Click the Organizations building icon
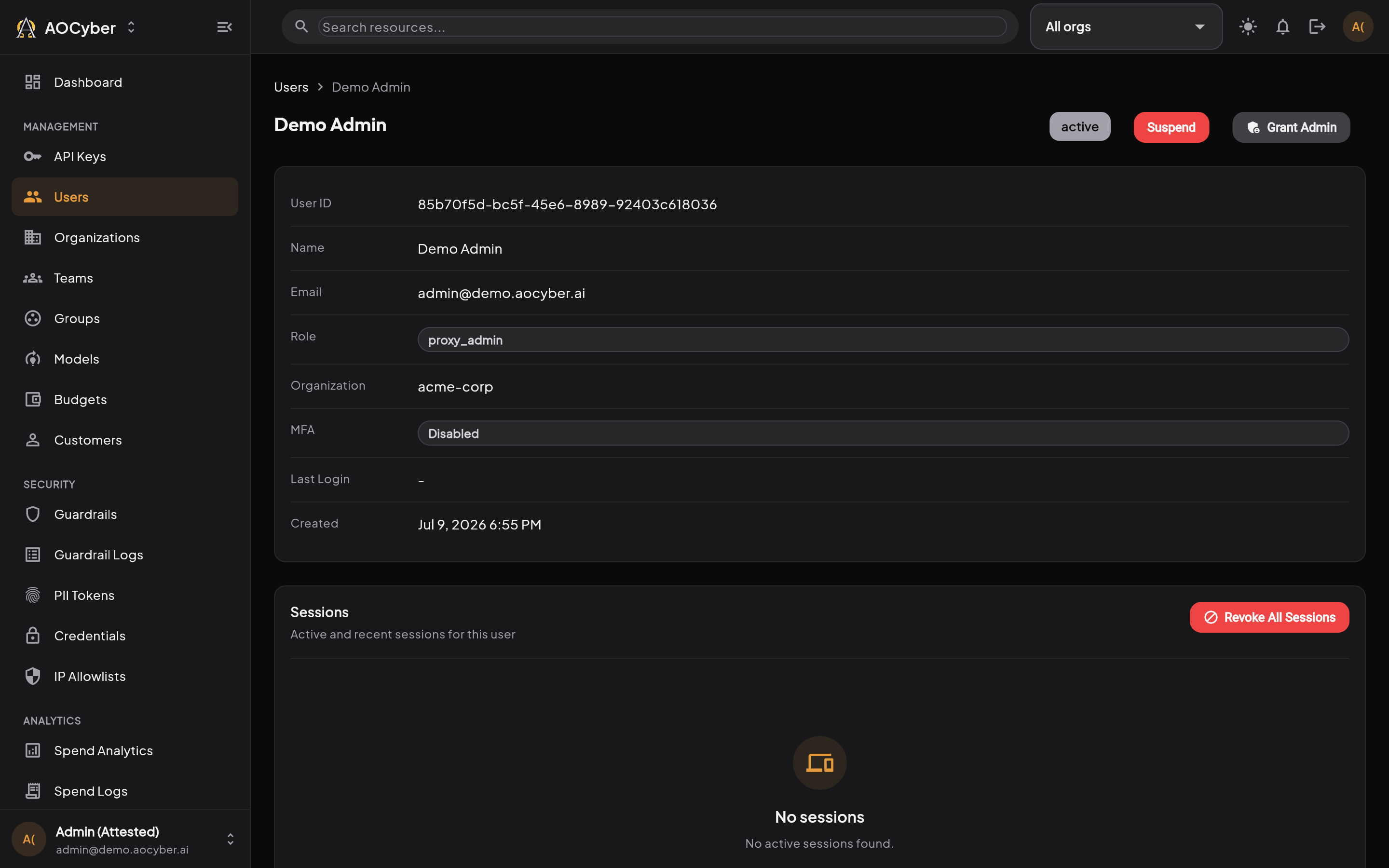Screen dimensions: 1389x868 coord(33,237)
